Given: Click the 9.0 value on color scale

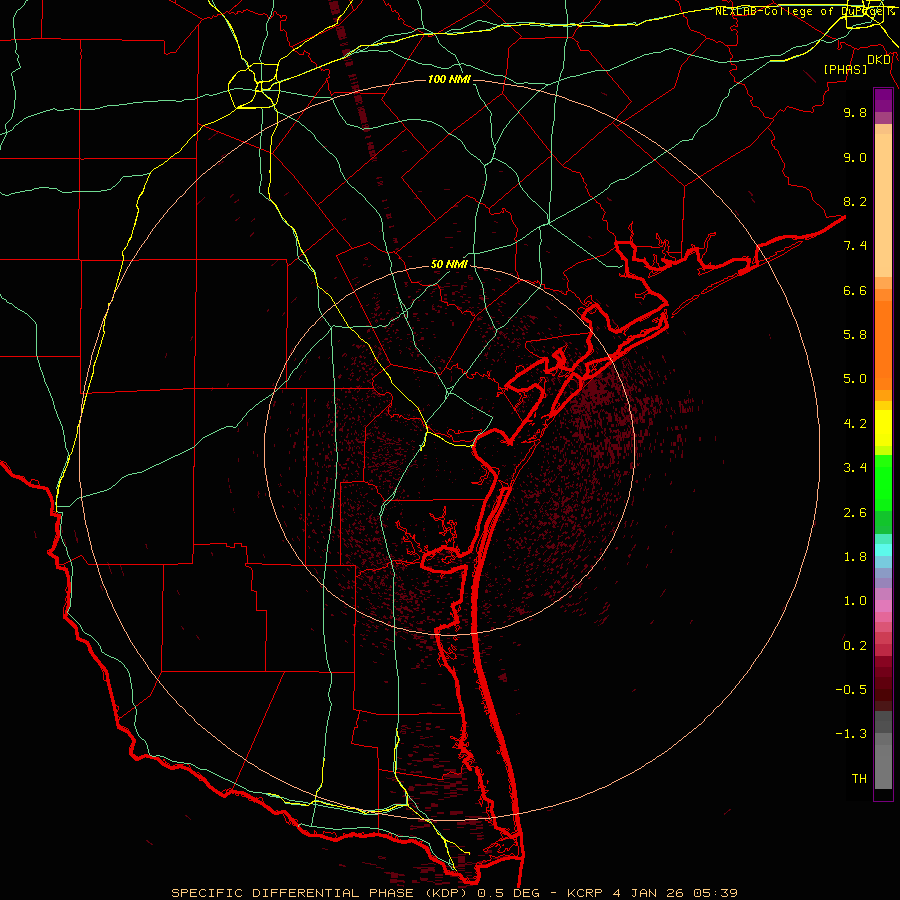Looking at the screenshot, I should (855, 157).
